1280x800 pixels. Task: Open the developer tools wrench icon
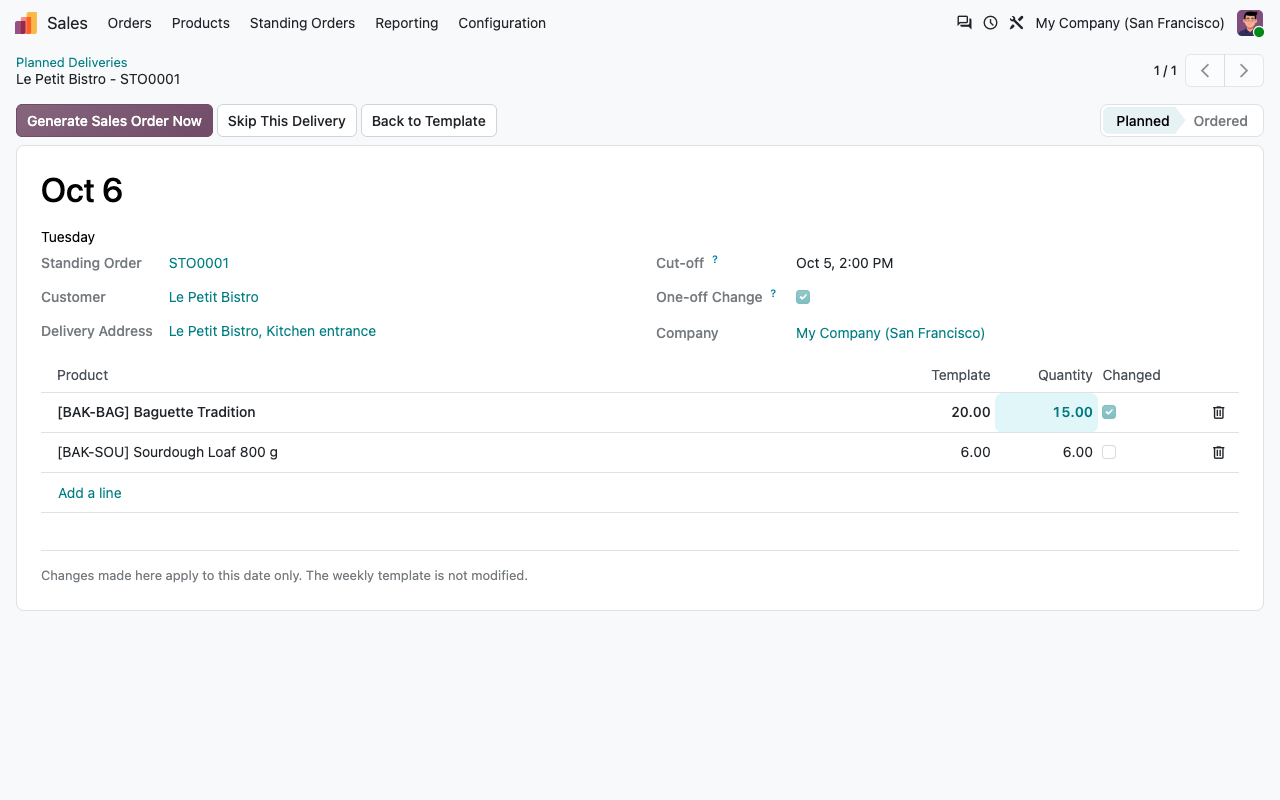click(1016, 23)
